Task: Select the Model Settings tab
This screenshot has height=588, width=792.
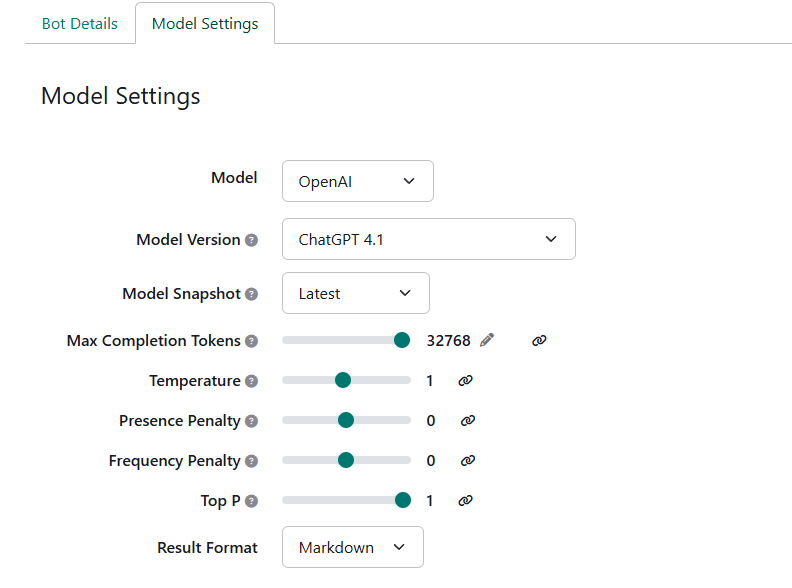Action: pyautogui.click(x=205, y=23)
